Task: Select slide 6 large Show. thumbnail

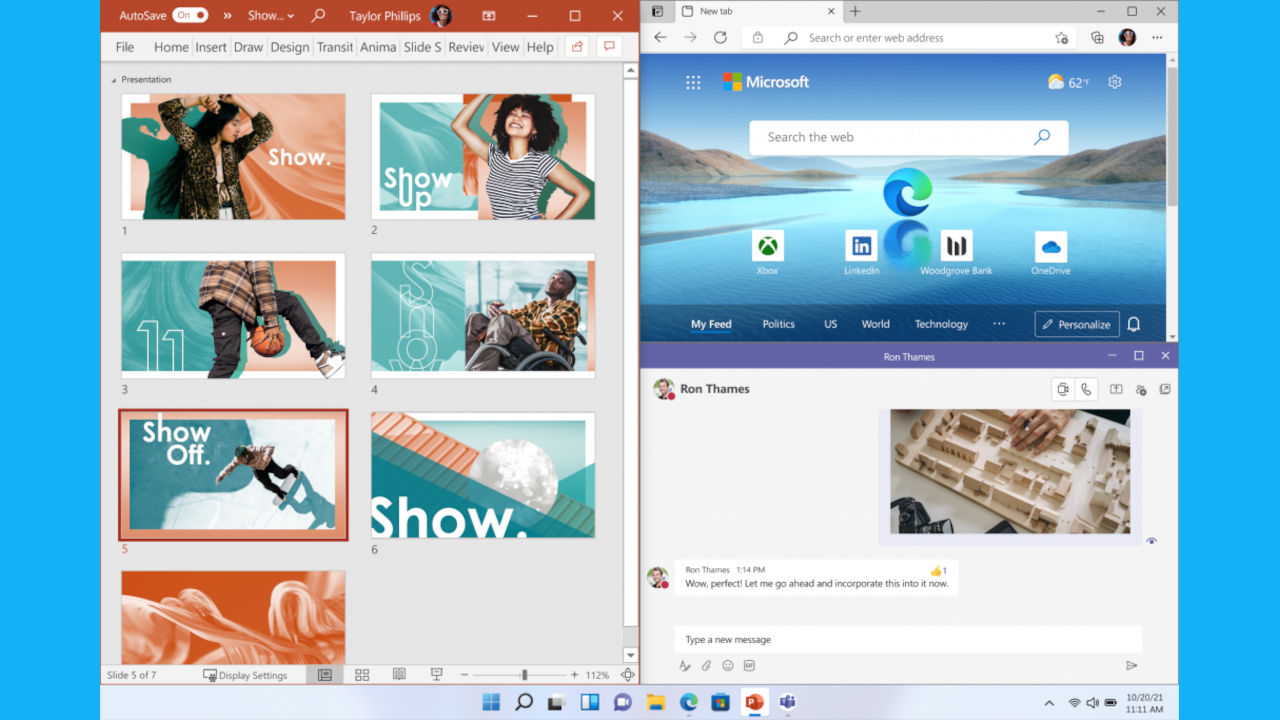Action: click(483, 476)
